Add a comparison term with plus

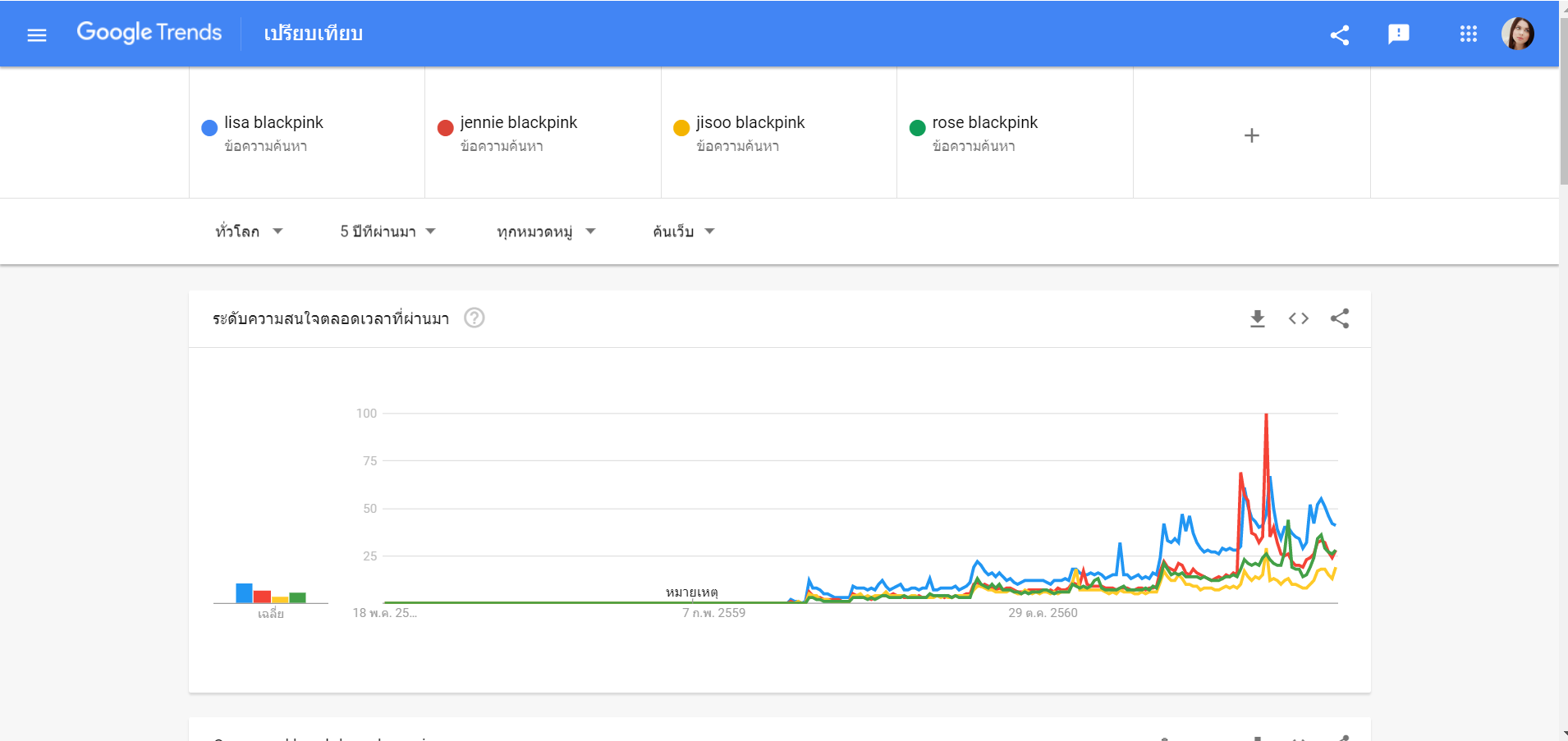pyautogui.click(x=1252, y=135)
